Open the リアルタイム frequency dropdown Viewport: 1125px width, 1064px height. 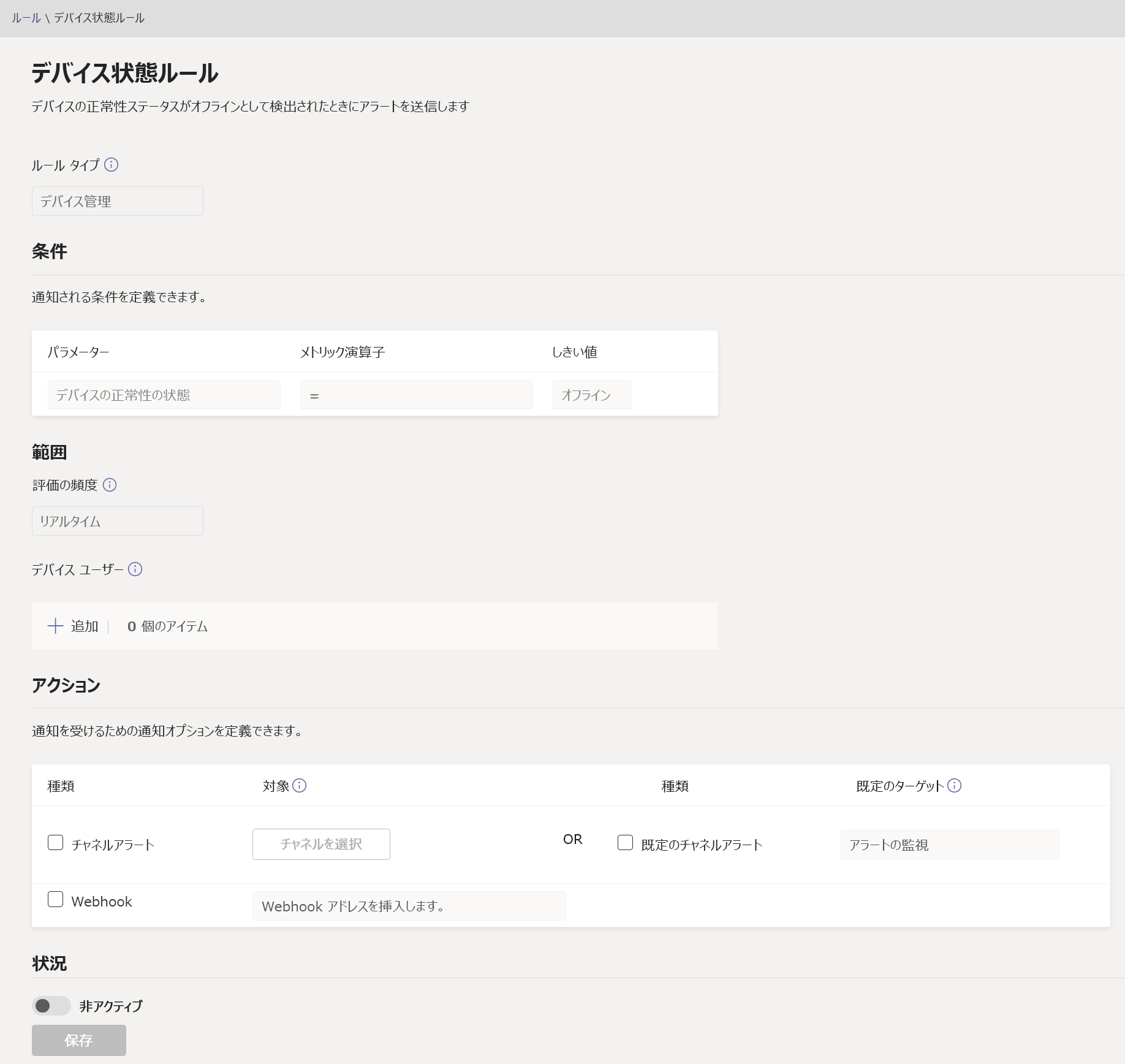tap(118, 521)
